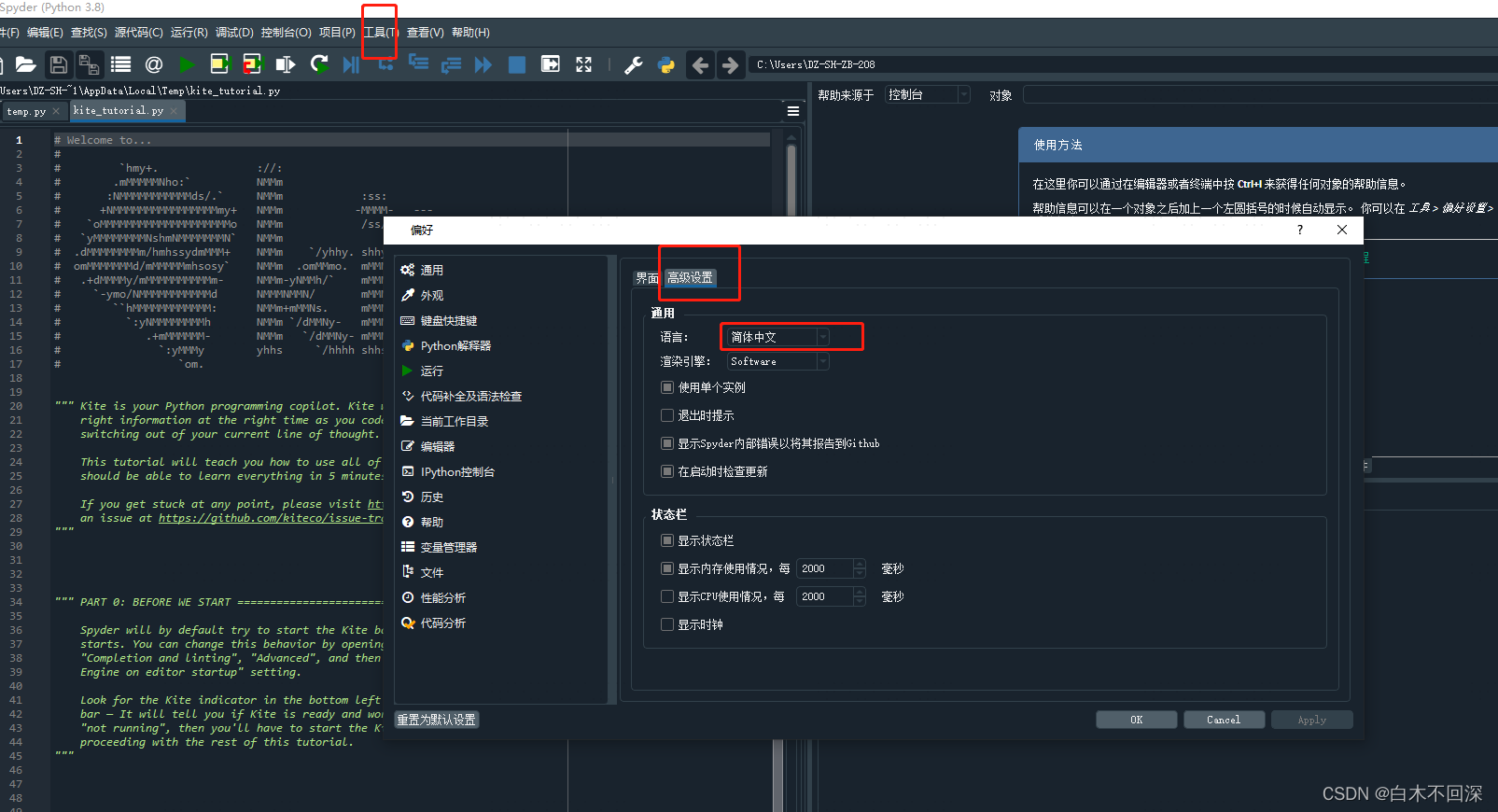Open the 查看(V) menu
This screenshot has width=1498, height=812.
click(x=426, y=32)
